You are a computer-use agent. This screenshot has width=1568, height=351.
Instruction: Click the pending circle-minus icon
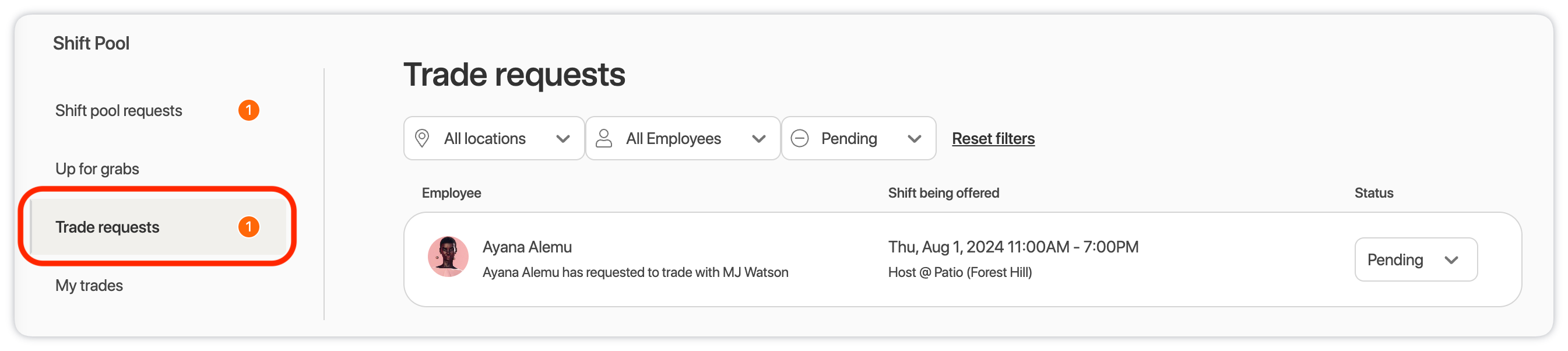pyautogui.click(x=799, y=138)
